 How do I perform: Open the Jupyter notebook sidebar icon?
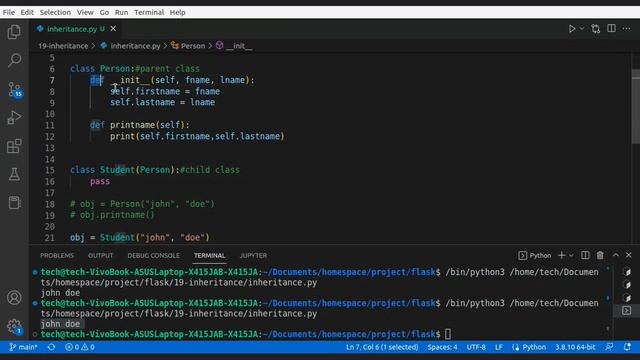(x=14, y=203)
